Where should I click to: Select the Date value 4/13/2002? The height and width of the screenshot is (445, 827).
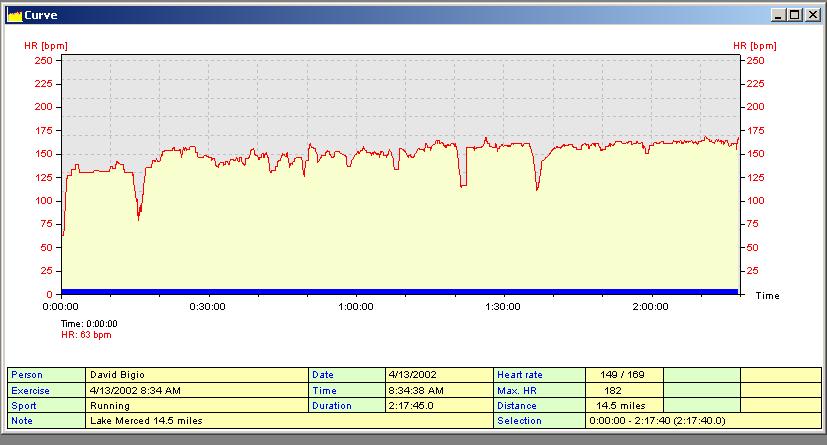[438, 374]
